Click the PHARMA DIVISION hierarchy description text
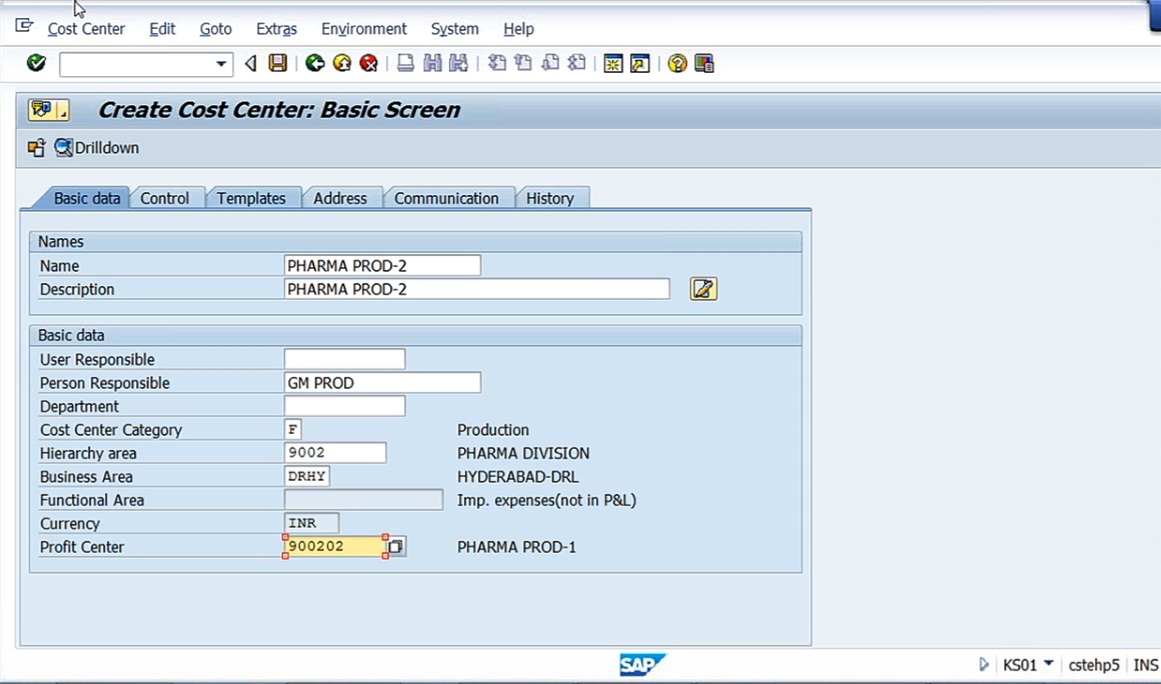The image size is (1161, 684). [x=523, y=453]
